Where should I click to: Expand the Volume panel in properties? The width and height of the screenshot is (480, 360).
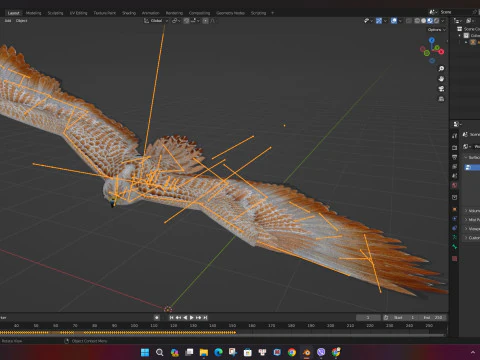[472, 211]
